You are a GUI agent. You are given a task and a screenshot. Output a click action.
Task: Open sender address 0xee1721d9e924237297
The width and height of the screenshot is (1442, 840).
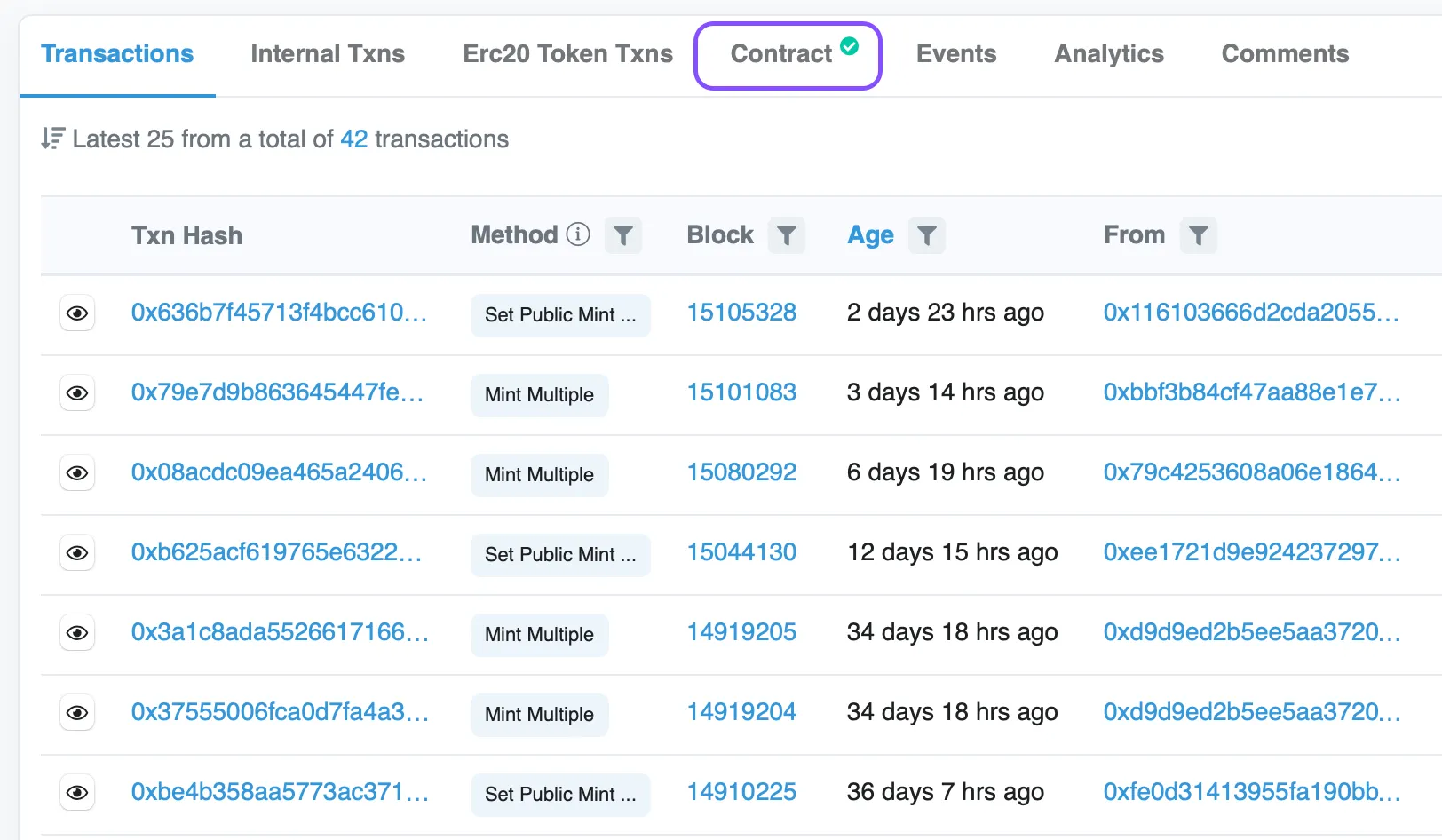pos(1251,552)
